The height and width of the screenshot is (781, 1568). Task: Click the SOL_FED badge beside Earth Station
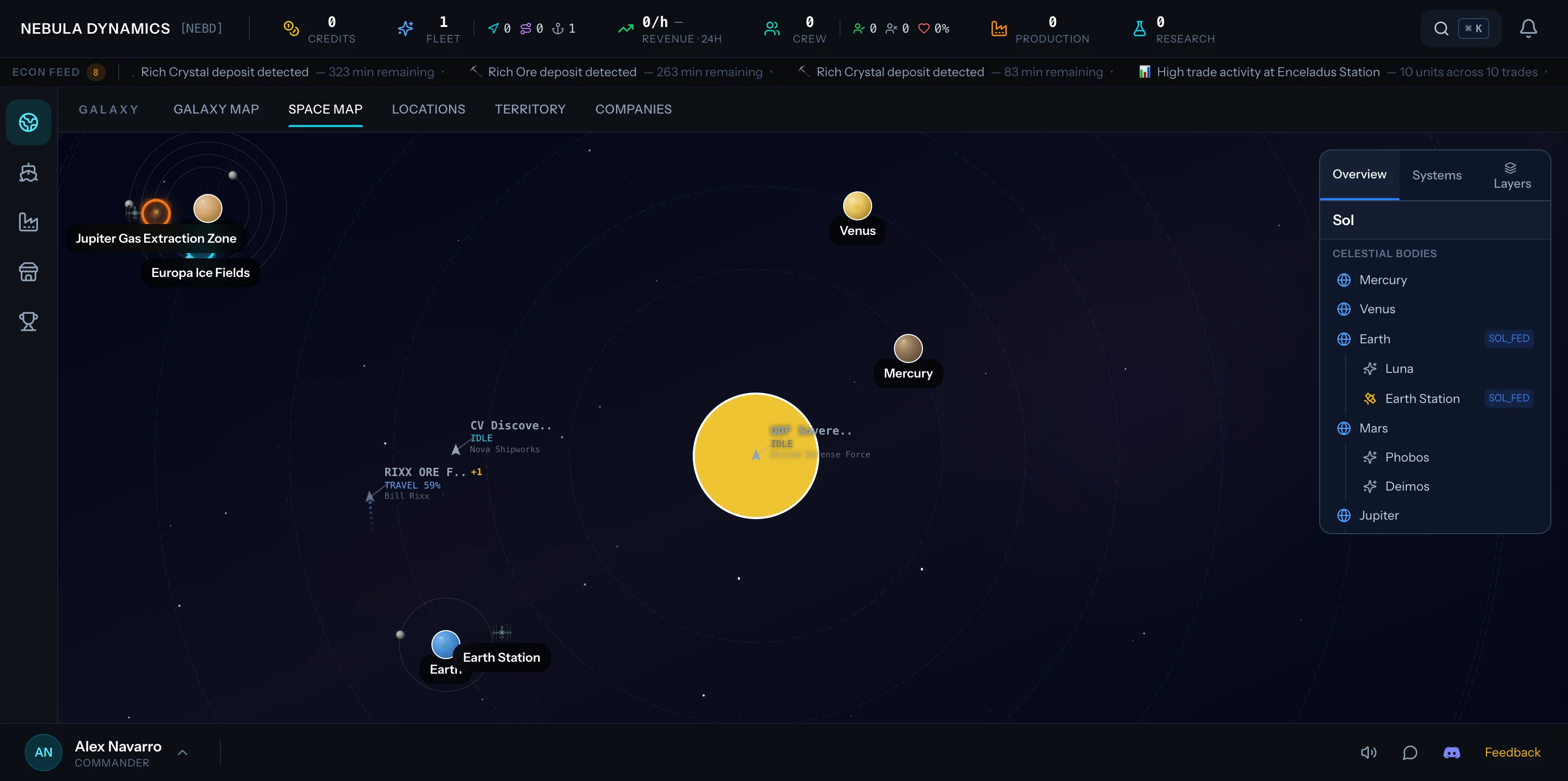(x=1508, y=398)
